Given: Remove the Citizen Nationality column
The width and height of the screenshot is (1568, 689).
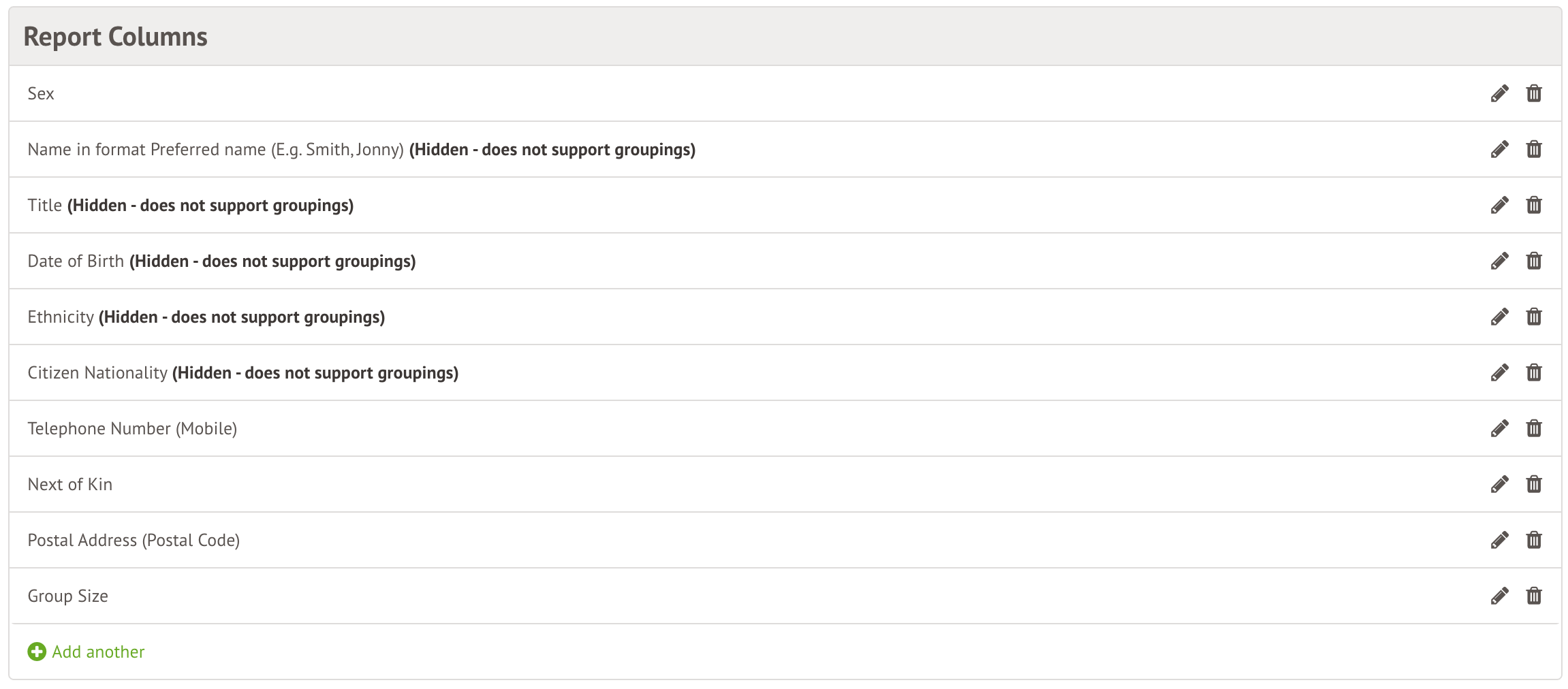Looking at the screenshot, I should pyautogui.click(x=1534, y=372).
